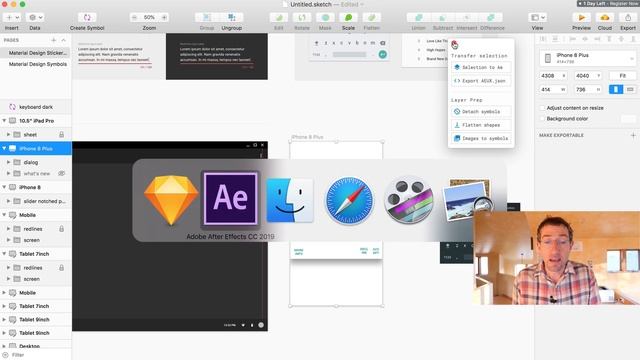Screen dimensions: 640x360
Task: Toggle lock on the sheet layer
Action: coord(61,134)
